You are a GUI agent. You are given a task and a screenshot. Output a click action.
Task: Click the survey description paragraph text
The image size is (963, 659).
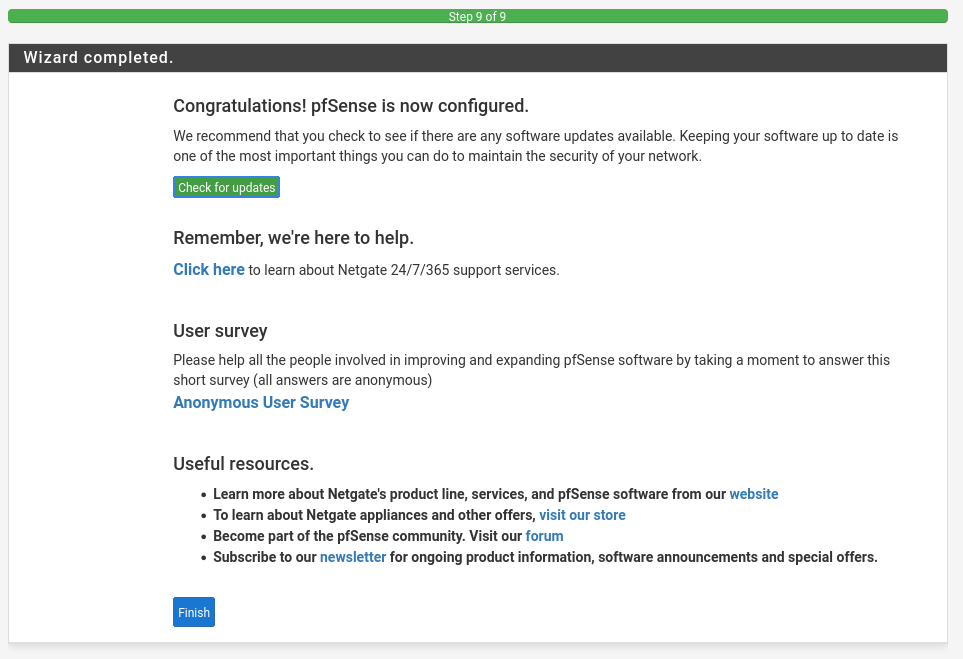(530, 369)
